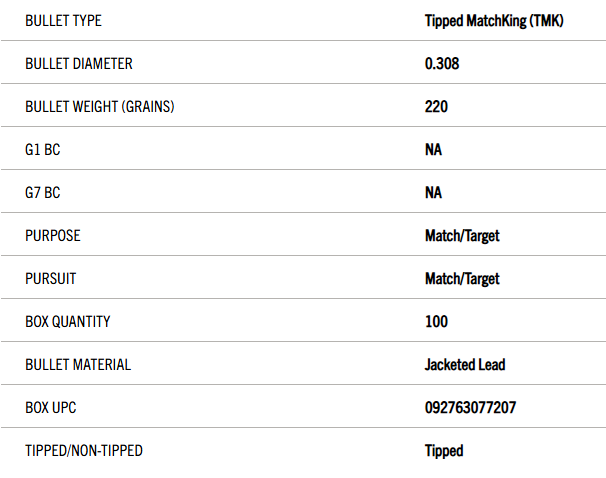606x478 pixels.
Task: Select the 100 box quantity value
Action: pyautogui.click(x=436, y=322)
